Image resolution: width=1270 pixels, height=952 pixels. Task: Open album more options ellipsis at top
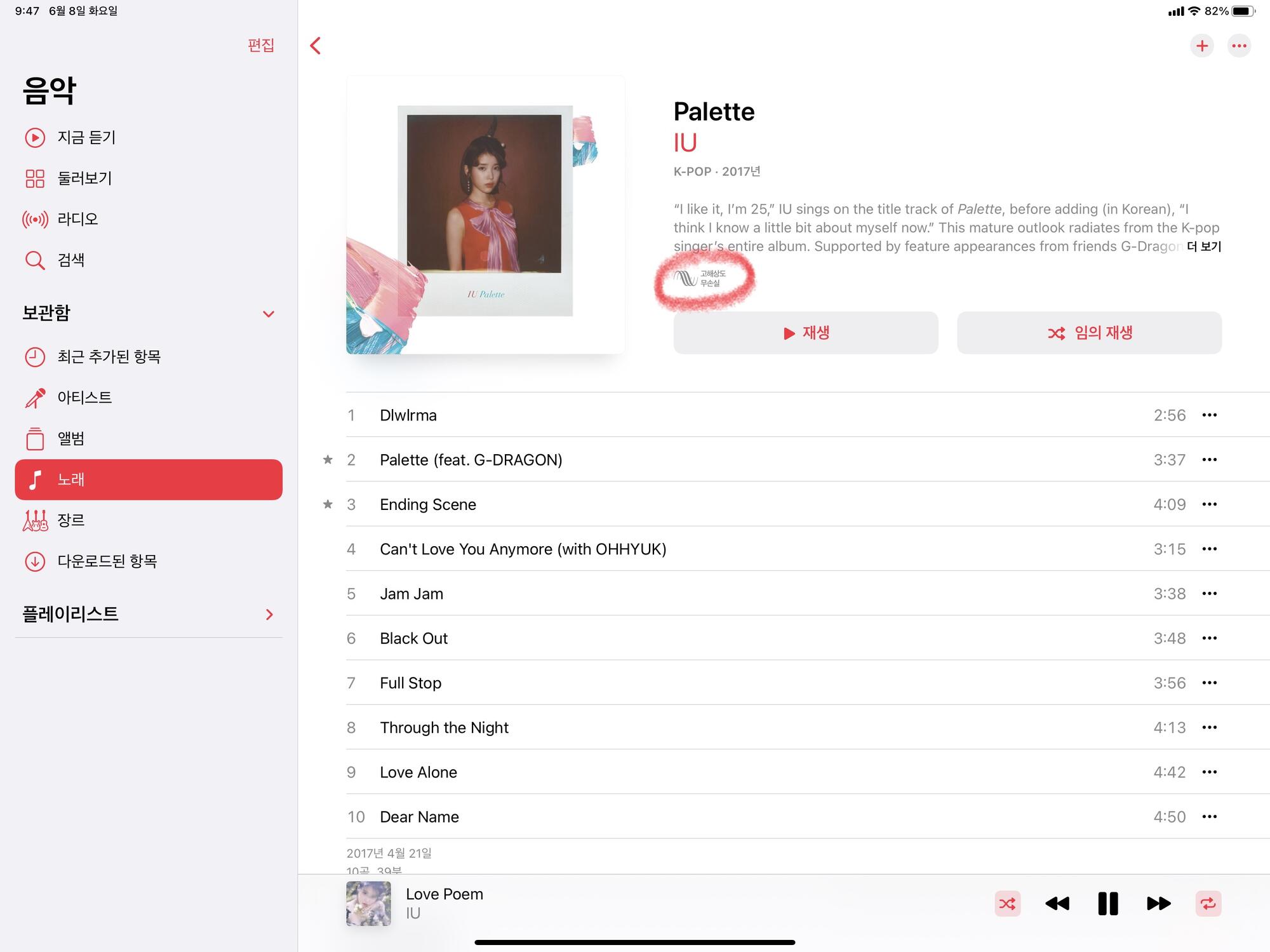[x=1239, y=46]
